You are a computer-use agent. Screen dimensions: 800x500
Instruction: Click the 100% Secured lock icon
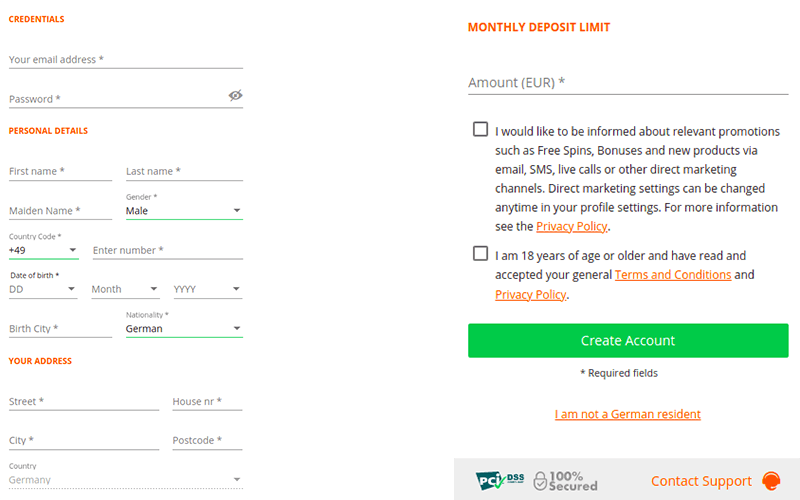(540, 481)
